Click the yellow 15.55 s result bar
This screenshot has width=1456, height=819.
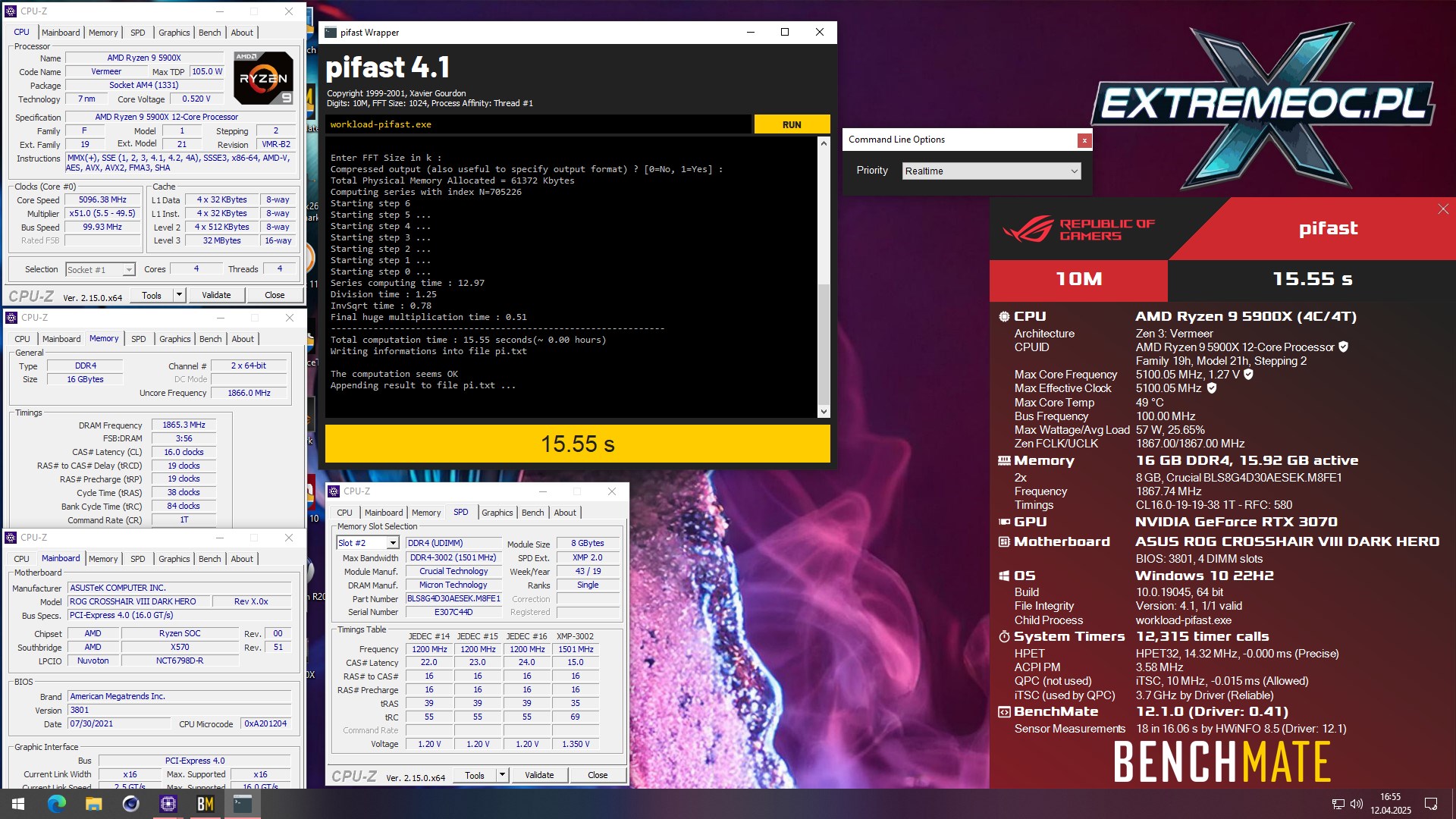tap(577, 444)
